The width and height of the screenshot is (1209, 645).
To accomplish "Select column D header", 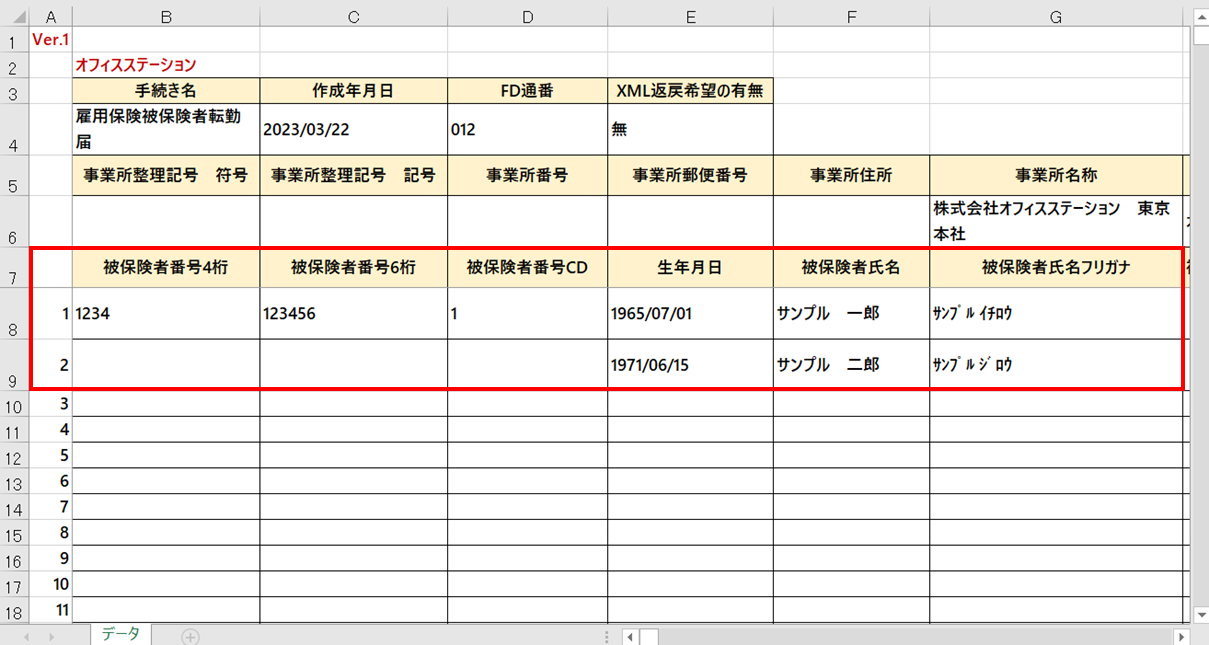I will [x=527, y=16].
